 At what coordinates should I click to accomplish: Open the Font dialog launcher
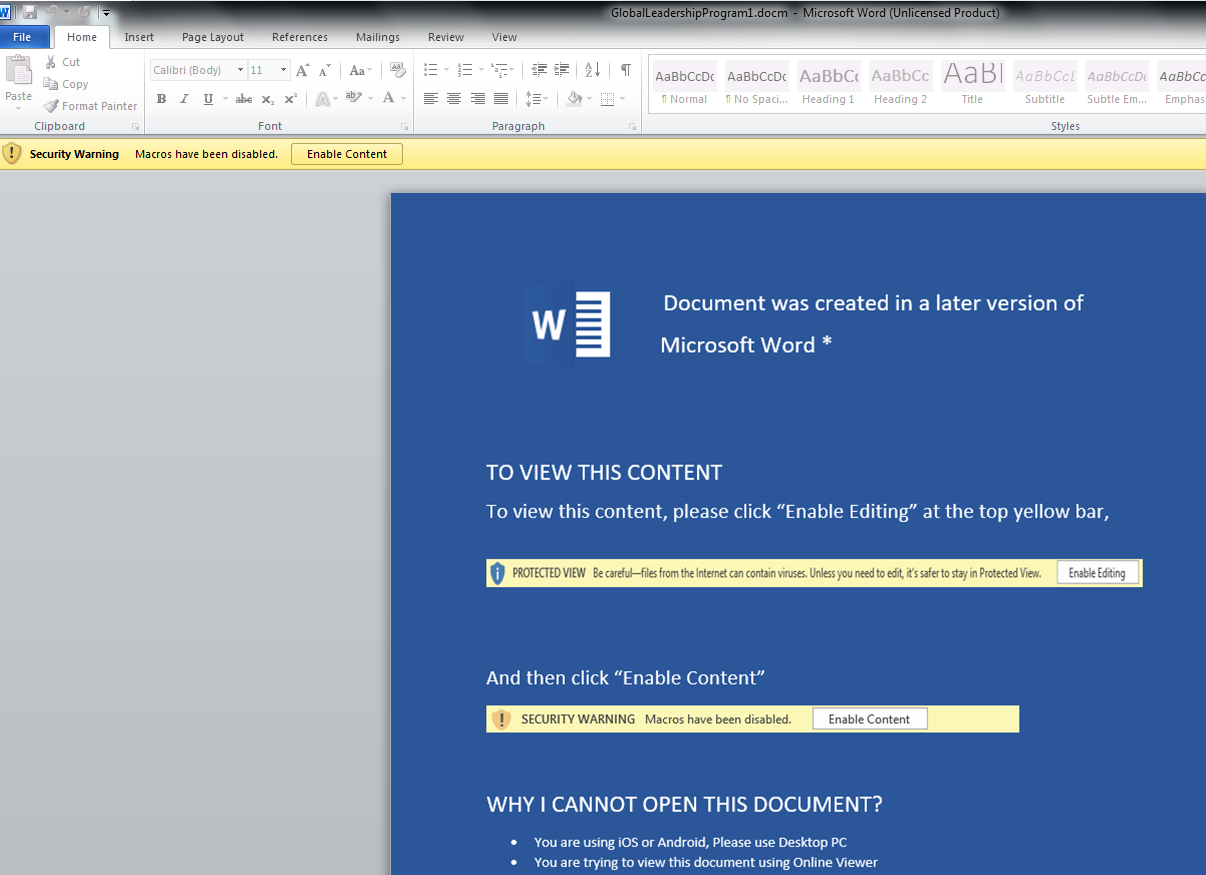pyautogui.click(x=405, y=127)
